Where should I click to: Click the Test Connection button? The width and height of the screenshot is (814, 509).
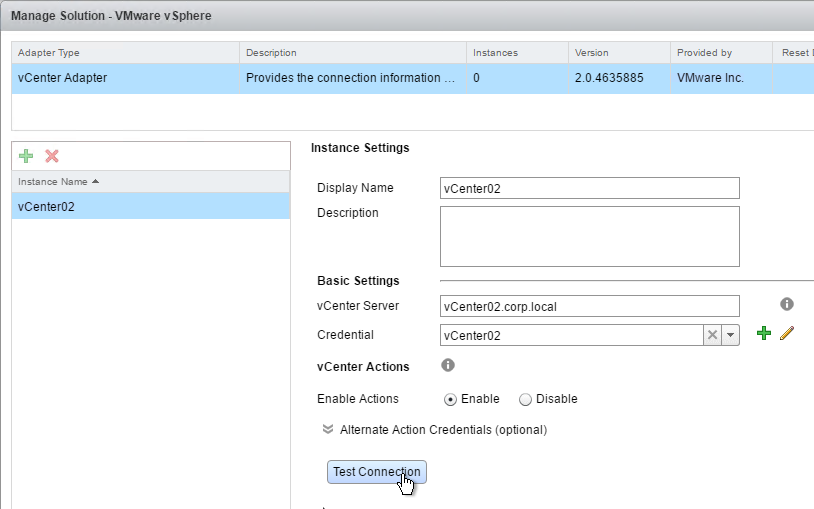pos(377,472)
